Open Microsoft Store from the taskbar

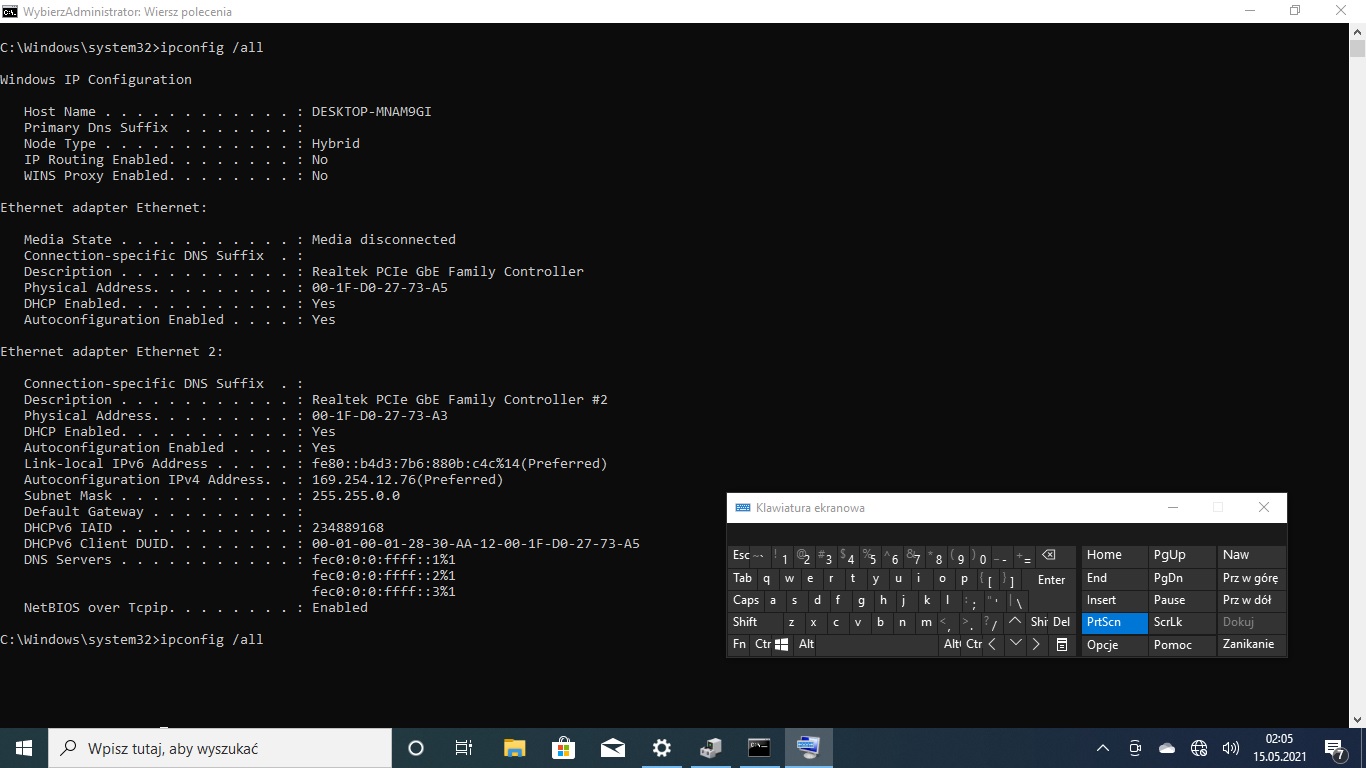[x=563, y=748]
